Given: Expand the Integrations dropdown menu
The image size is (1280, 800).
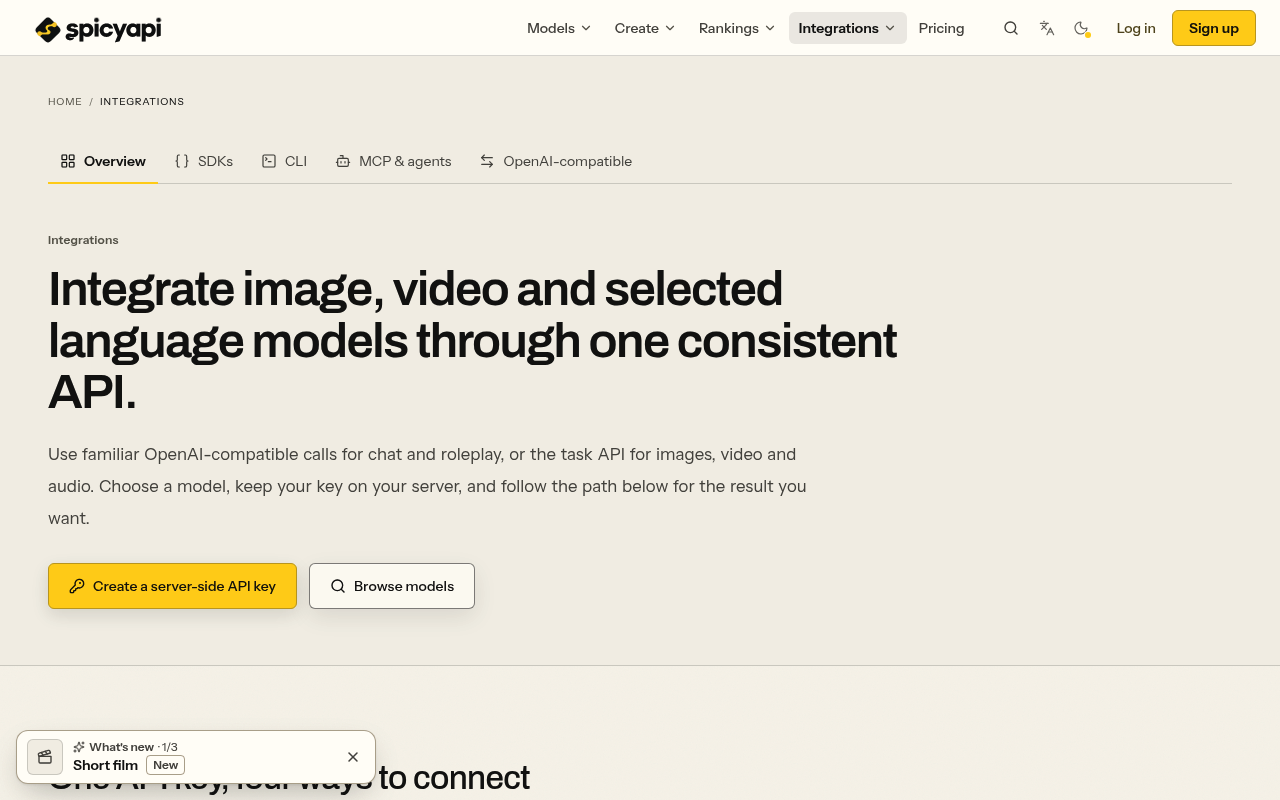Looking at the screenshot, I should [x=848, y=28].
